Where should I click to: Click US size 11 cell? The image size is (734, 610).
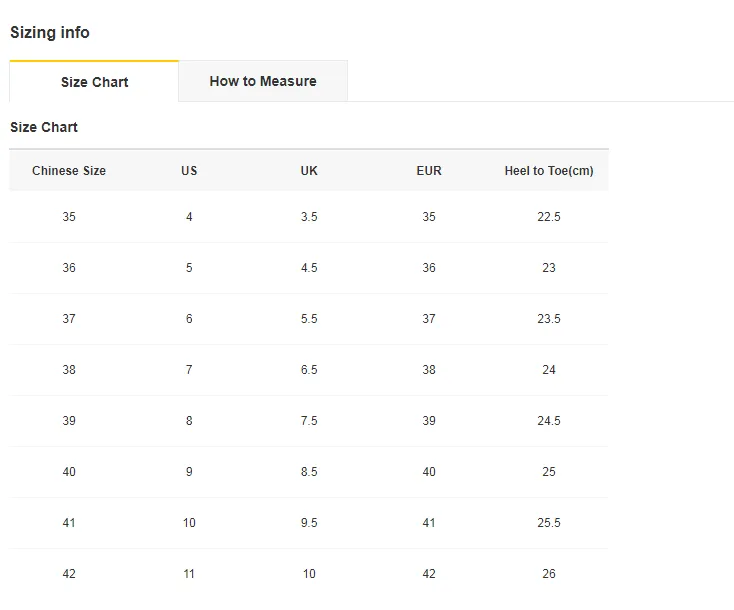click(x=189, y=574)
